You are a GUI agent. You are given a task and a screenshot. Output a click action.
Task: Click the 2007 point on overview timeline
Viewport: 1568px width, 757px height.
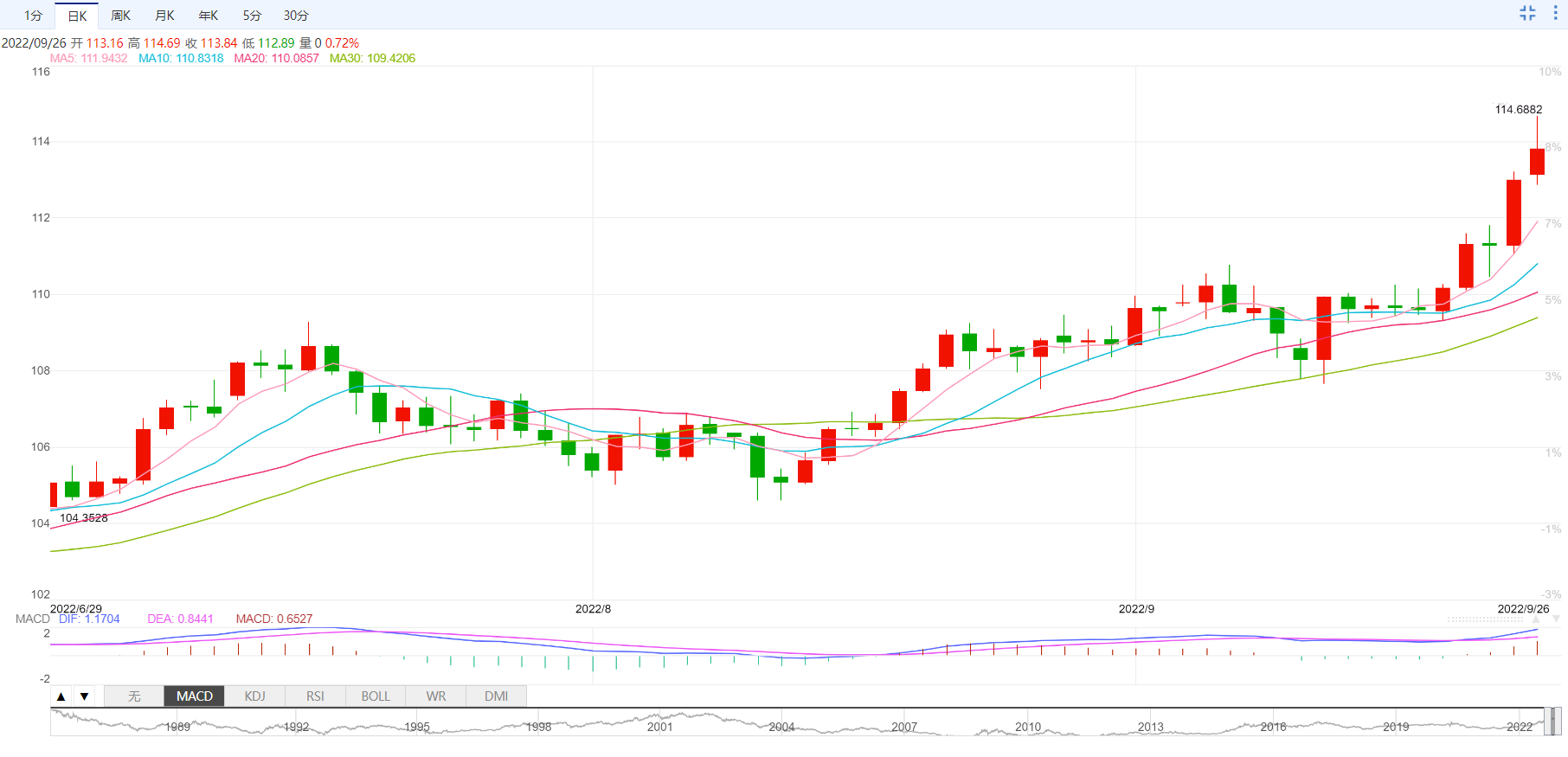tap(904, 727)
